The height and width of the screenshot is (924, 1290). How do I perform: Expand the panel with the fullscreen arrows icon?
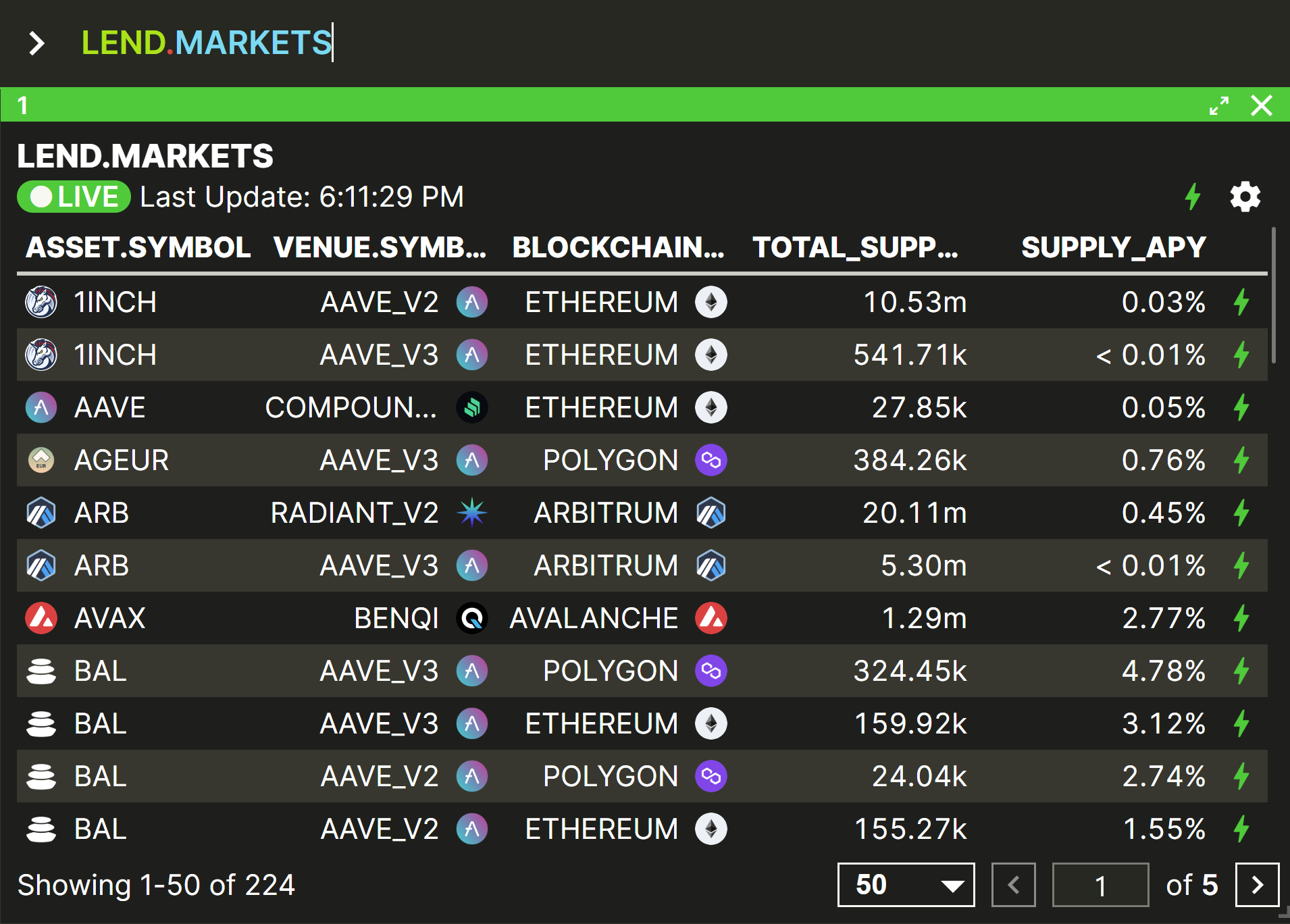tap(1219, 105)
